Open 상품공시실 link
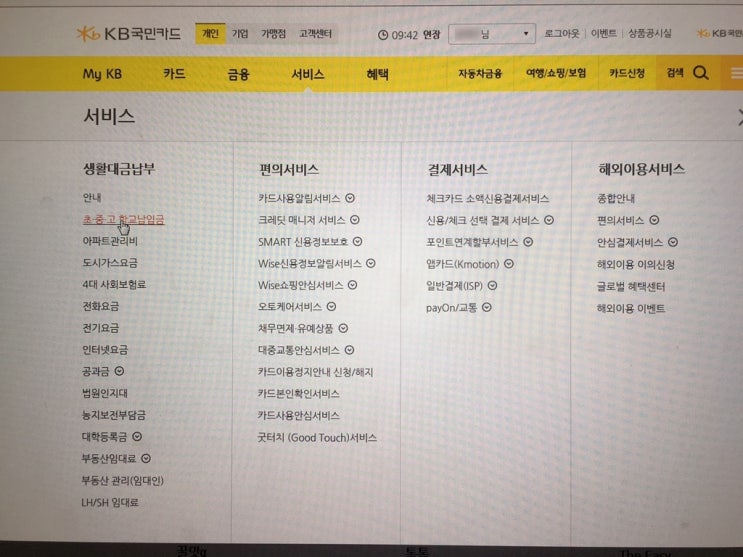 [650, 33]
